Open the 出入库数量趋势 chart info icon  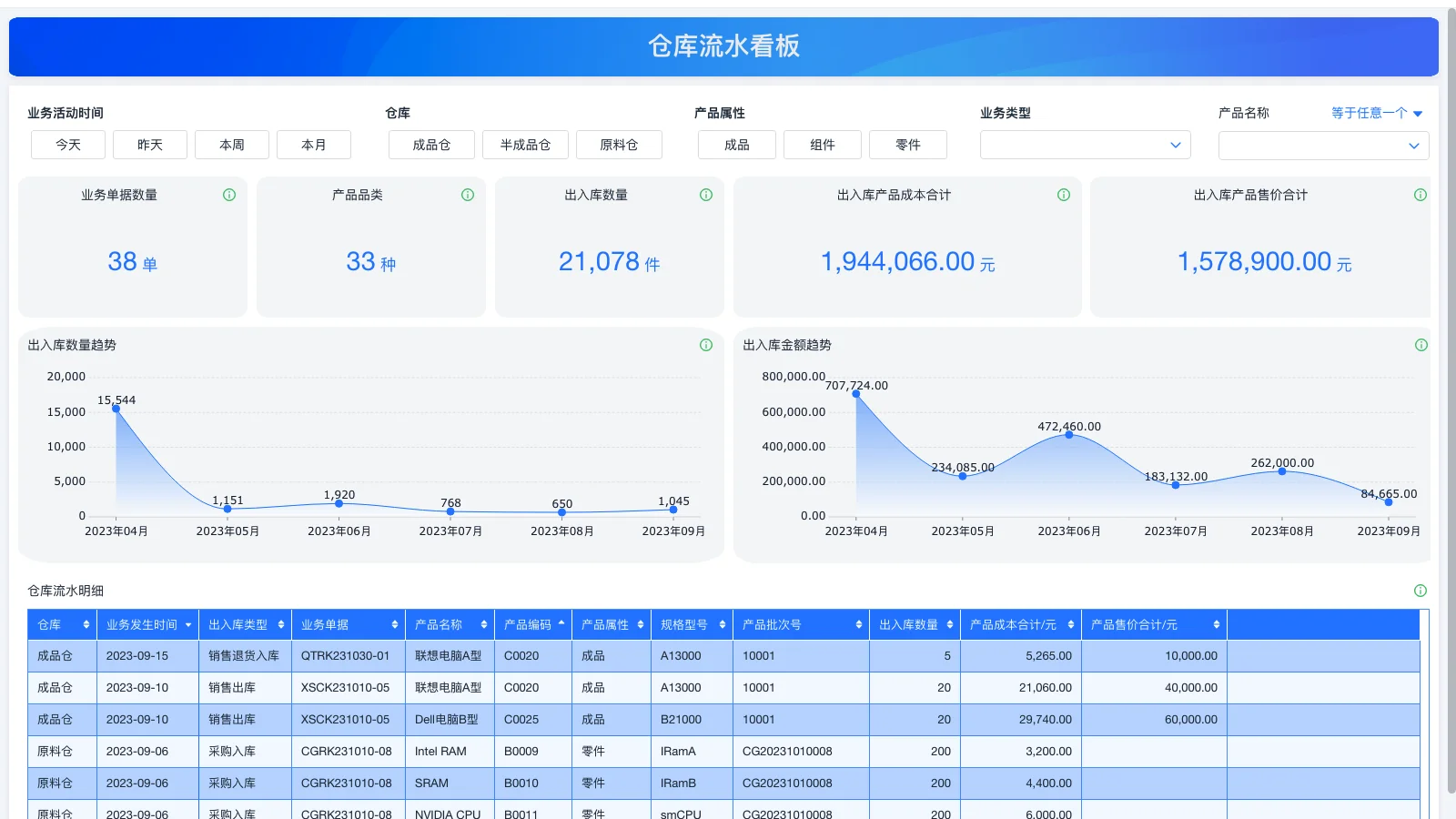[x=705, y=345]
